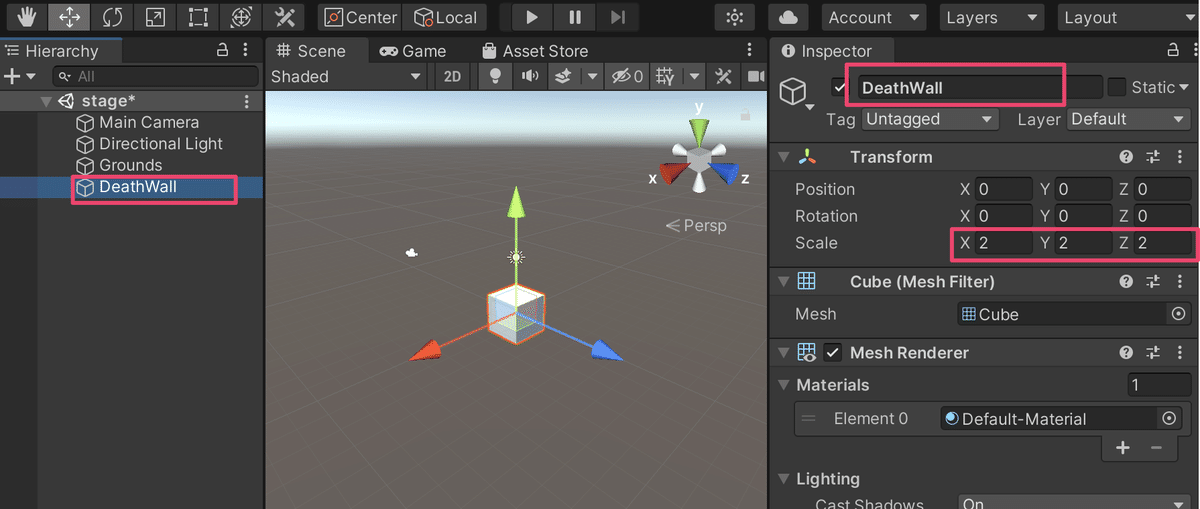
Task: Open the Layer Default dropdown
Action: [x=1128, y=119]
